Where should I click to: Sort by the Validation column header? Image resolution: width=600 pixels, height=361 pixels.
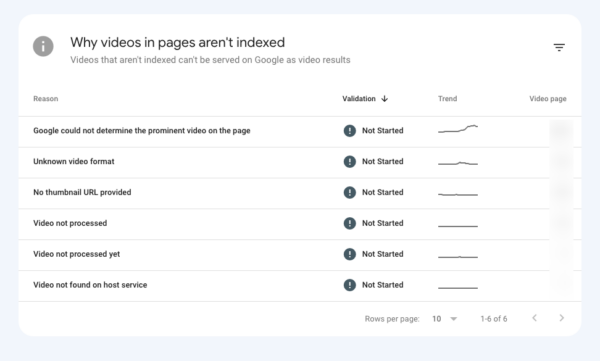pyautogui.click(x=359, y=99)
